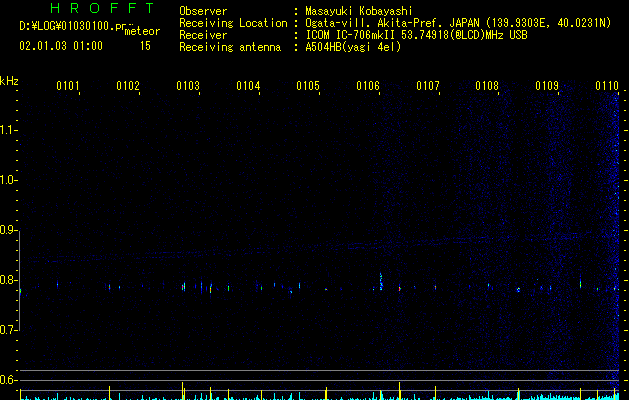Click the word meteor

pos(142,31)
